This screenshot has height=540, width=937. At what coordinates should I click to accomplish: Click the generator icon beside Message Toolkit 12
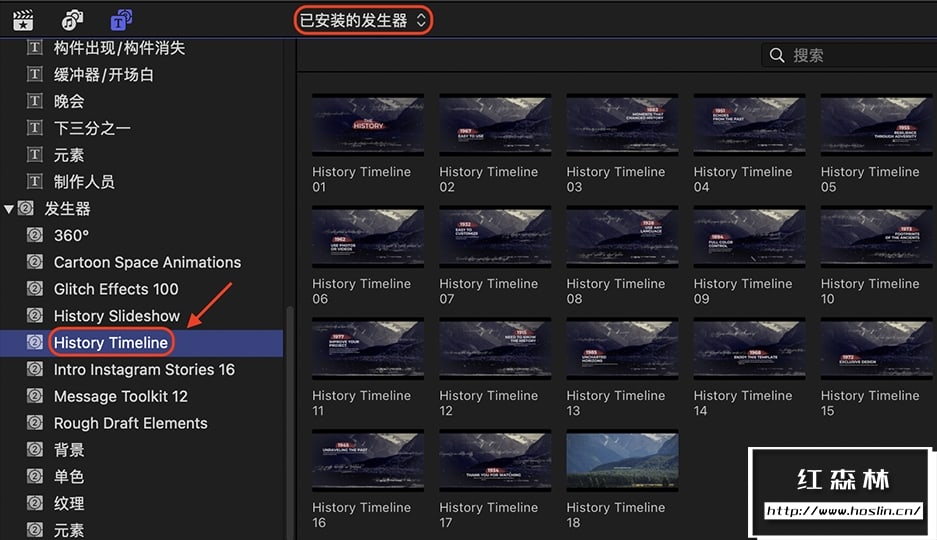pos(35,395)
